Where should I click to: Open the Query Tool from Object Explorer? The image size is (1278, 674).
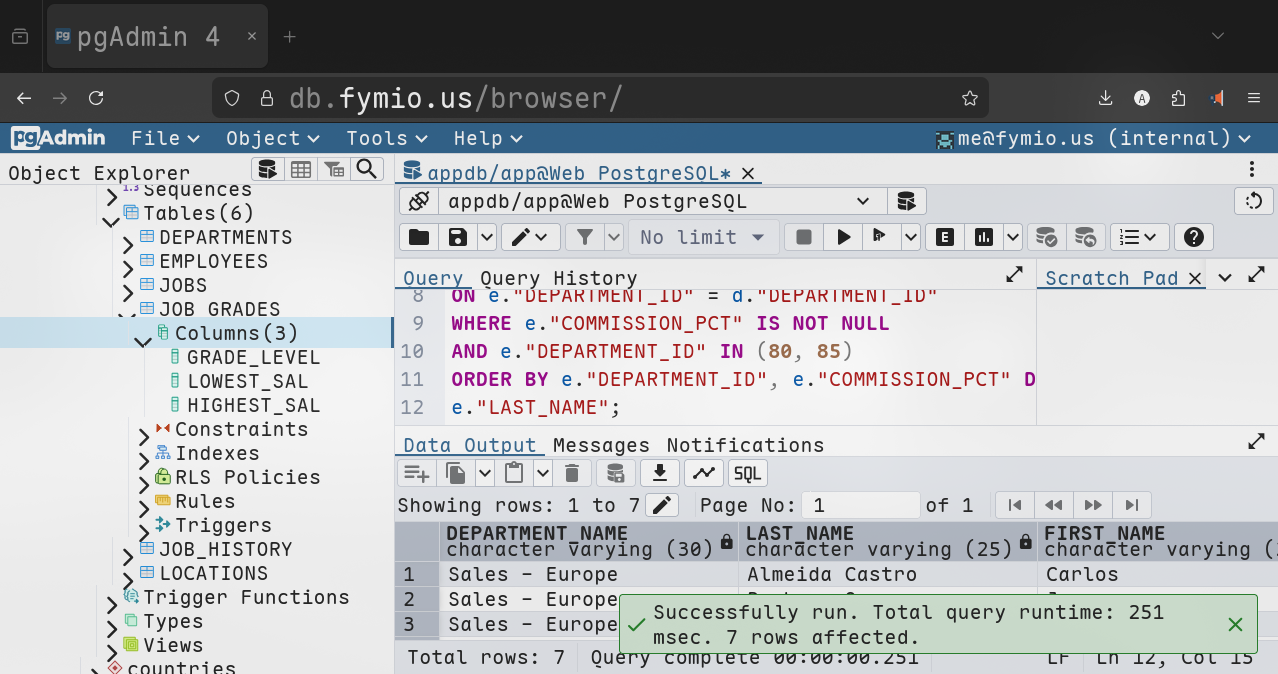coord(266,169)
